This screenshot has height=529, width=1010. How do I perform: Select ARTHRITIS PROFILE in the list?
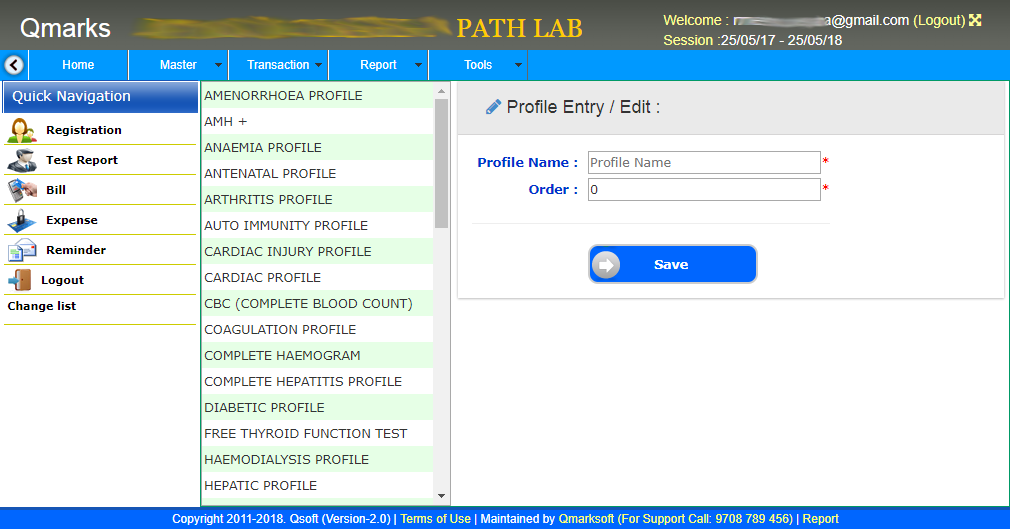coord(318,199)
